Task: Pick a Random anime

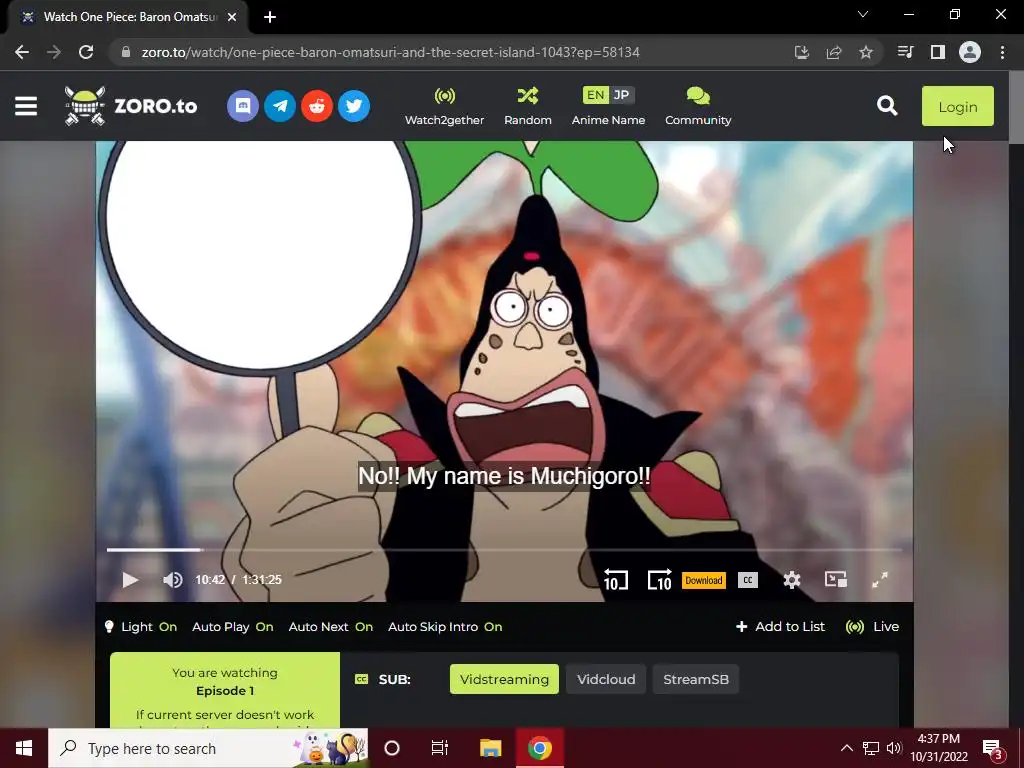Action: tap(528, 106)
